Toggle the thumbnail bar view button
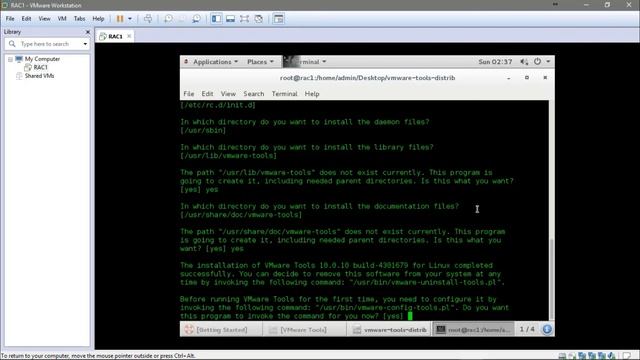Screen dimensions: 640x360 [x=230, y=19]
